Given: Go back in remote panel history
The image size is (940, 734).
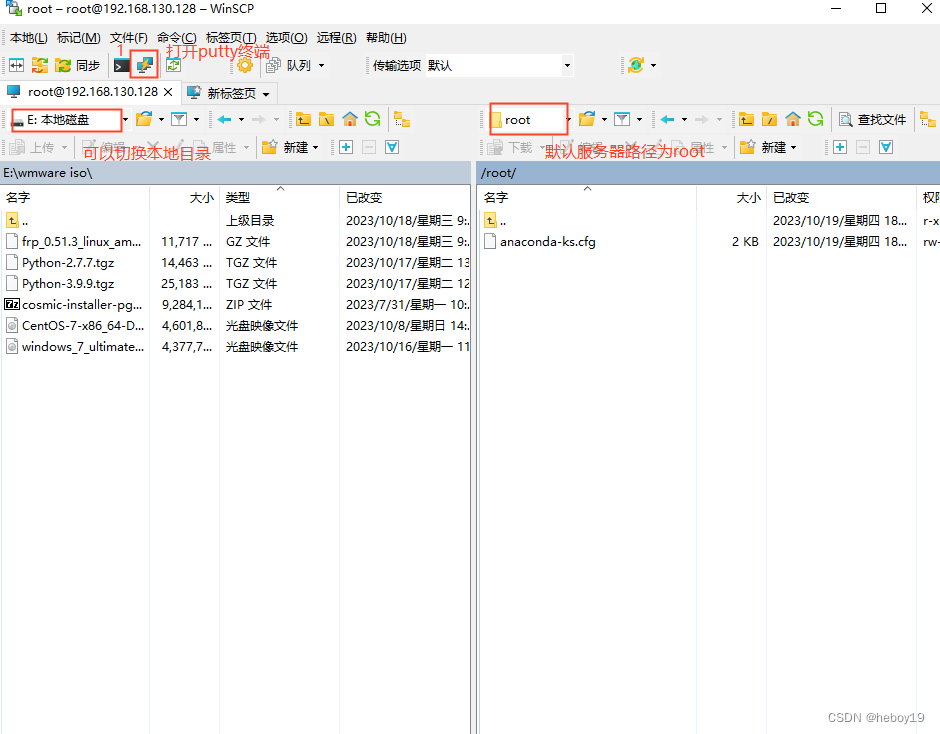Looking at the screenshot, I should (x=667, y=119).
